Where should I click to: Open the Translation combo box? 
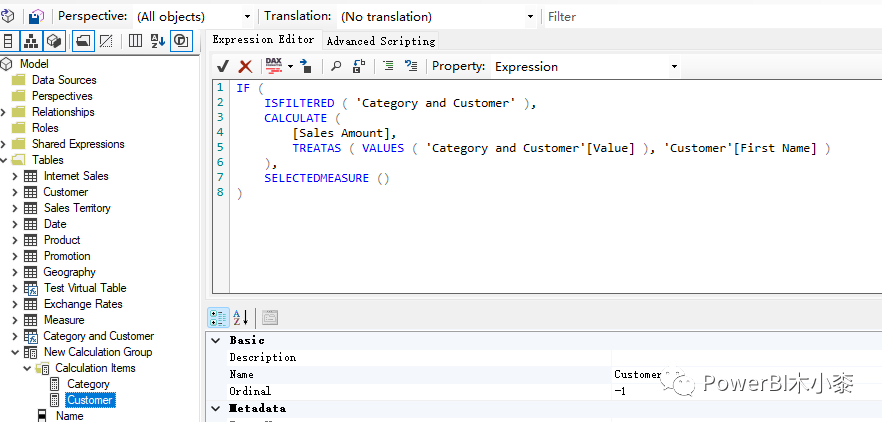436,17
